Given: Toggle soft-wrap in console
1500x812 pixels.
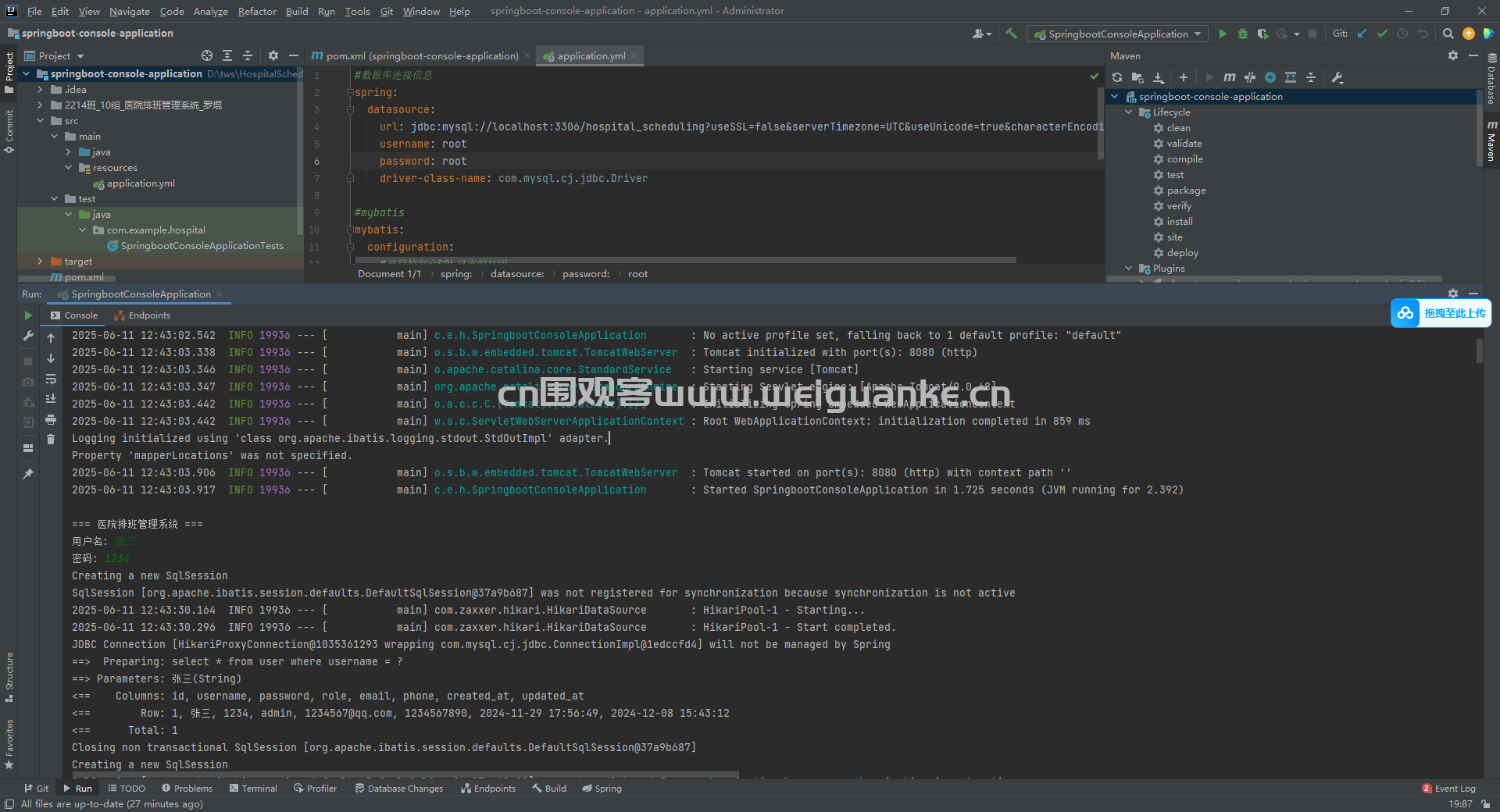Looking at the screenshot, I should [51, 379].
